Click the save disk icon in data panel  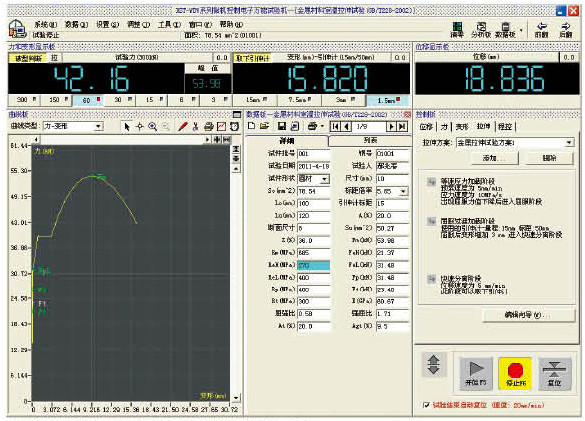(x=282, y=127)
